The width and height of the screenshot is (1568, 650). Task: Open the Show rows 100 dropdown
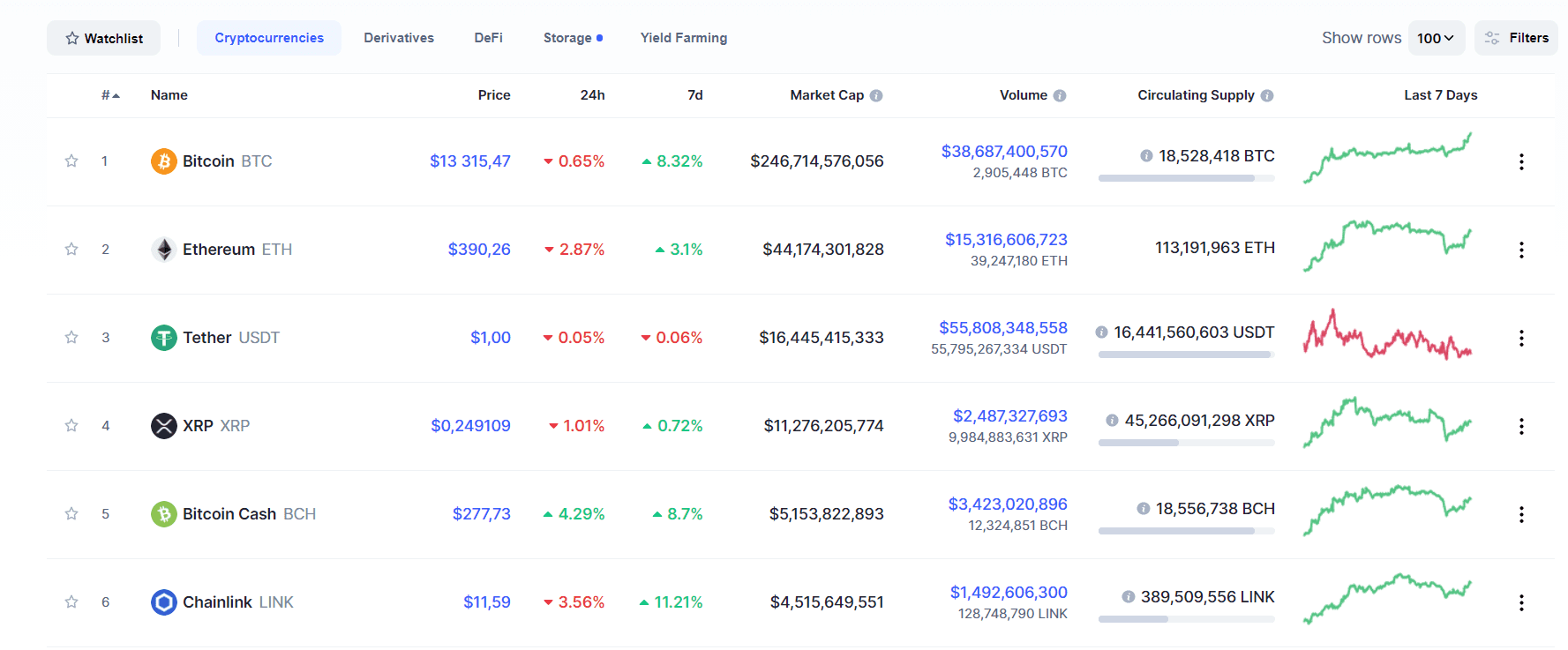pyautogui.click(x=1436, y=38)
